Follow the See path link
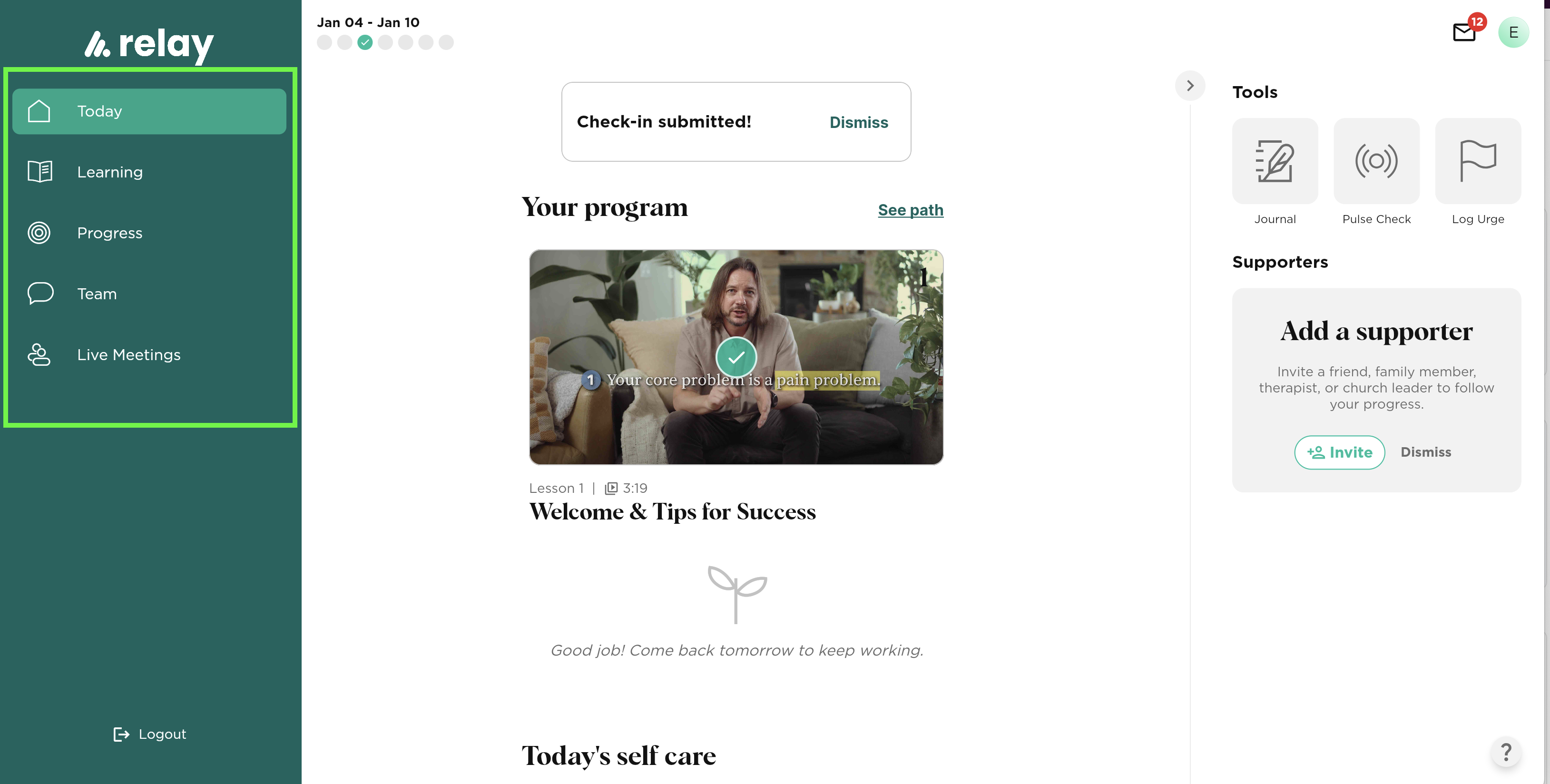 (x=910, y=210)
